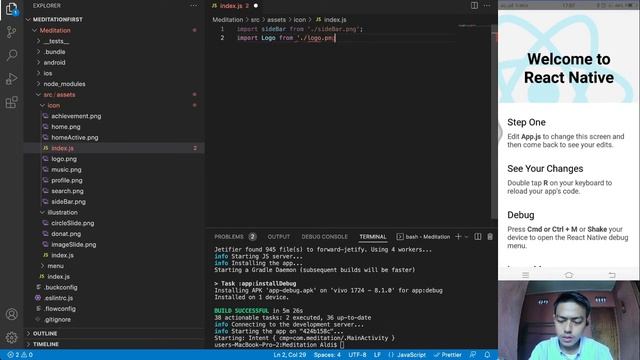The image size is (640, 360).
Task: Split the editor right
Action: [474, 6]
